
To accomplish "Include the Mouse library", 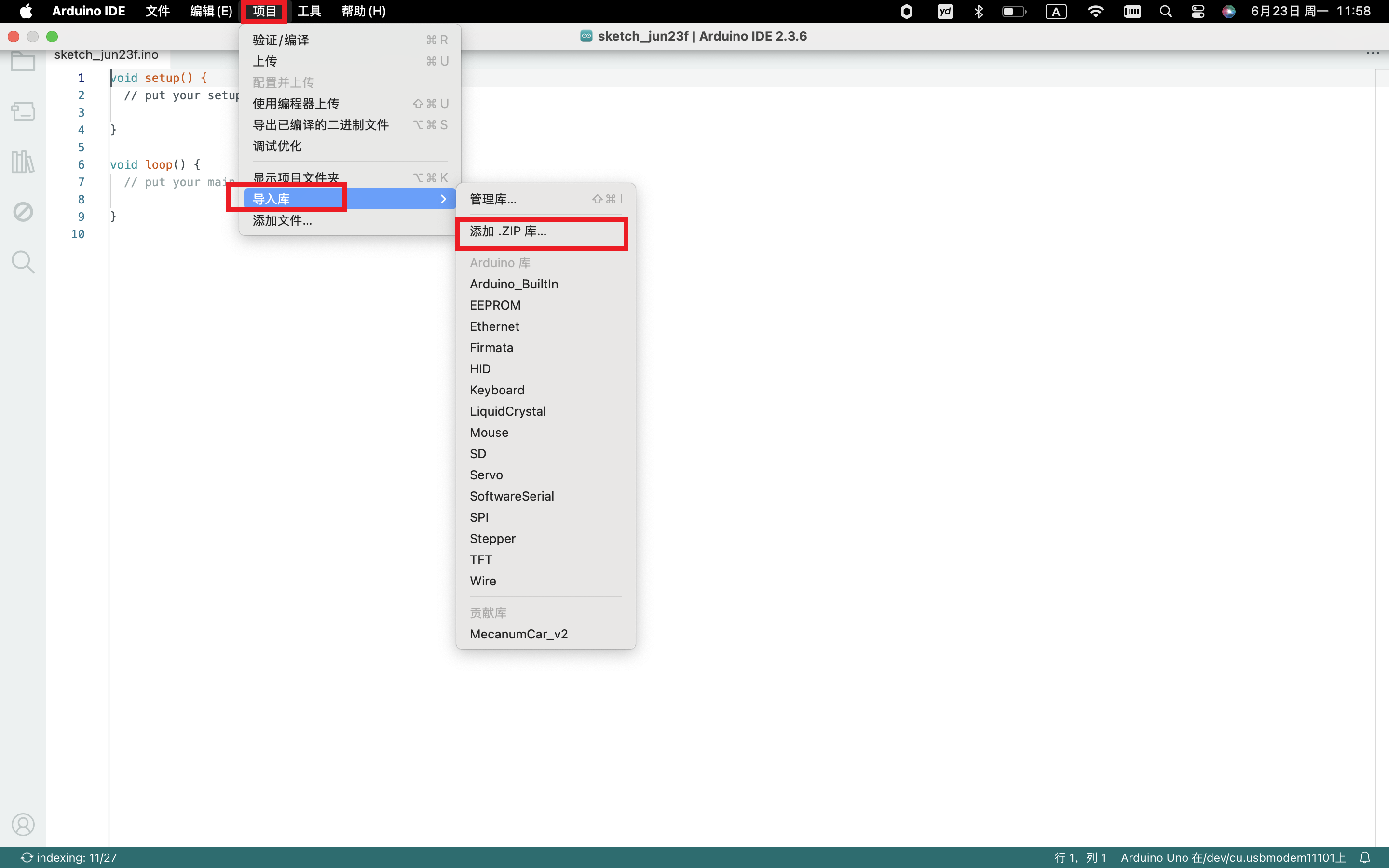I will [545, 432].
